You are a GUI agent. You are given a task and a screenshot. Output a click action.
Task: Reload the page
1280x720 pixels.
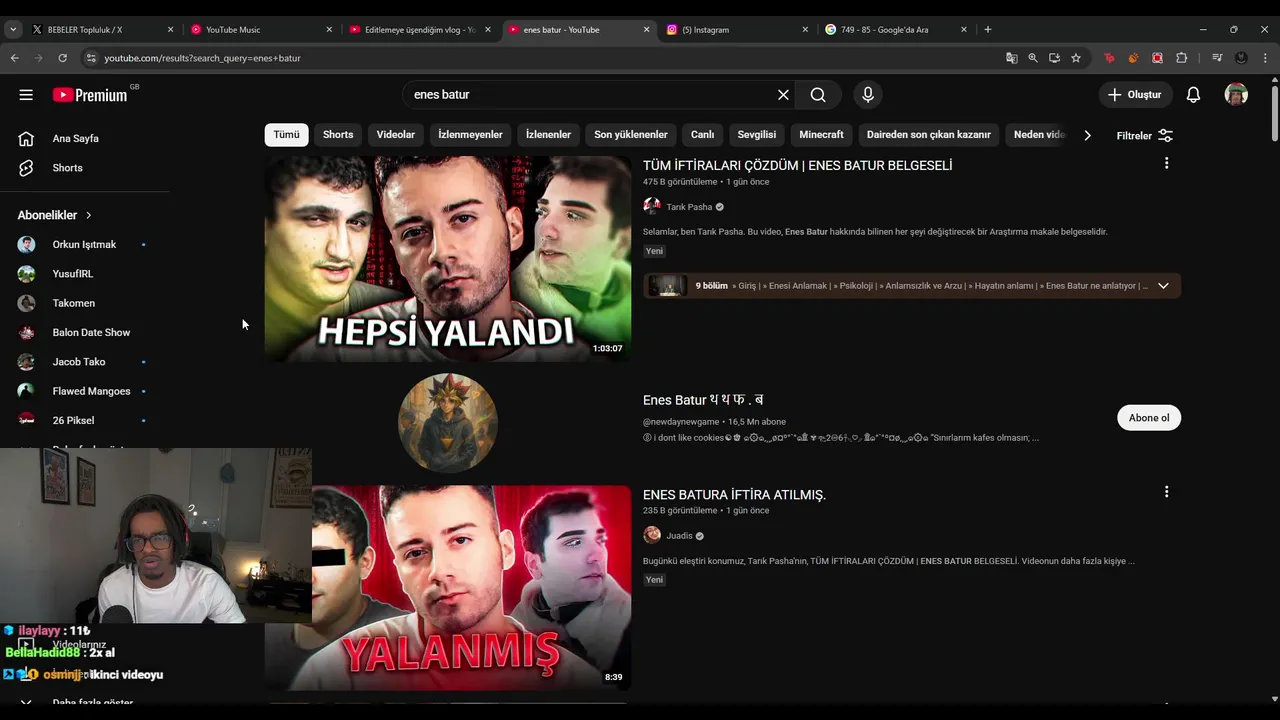(x=62, y=58)
